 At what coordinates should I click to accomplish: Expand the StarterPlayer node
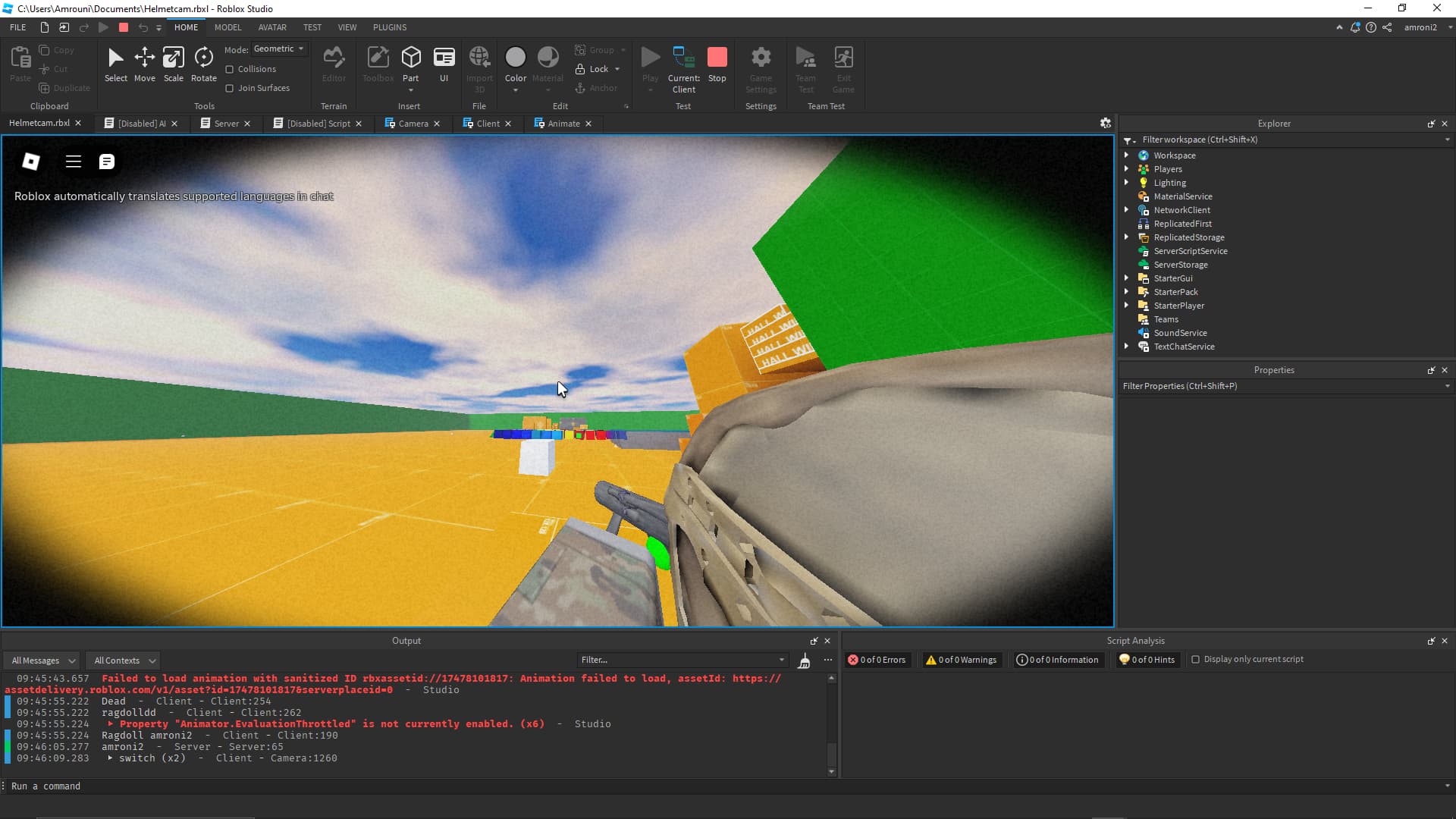click(x=1126, y=305)
